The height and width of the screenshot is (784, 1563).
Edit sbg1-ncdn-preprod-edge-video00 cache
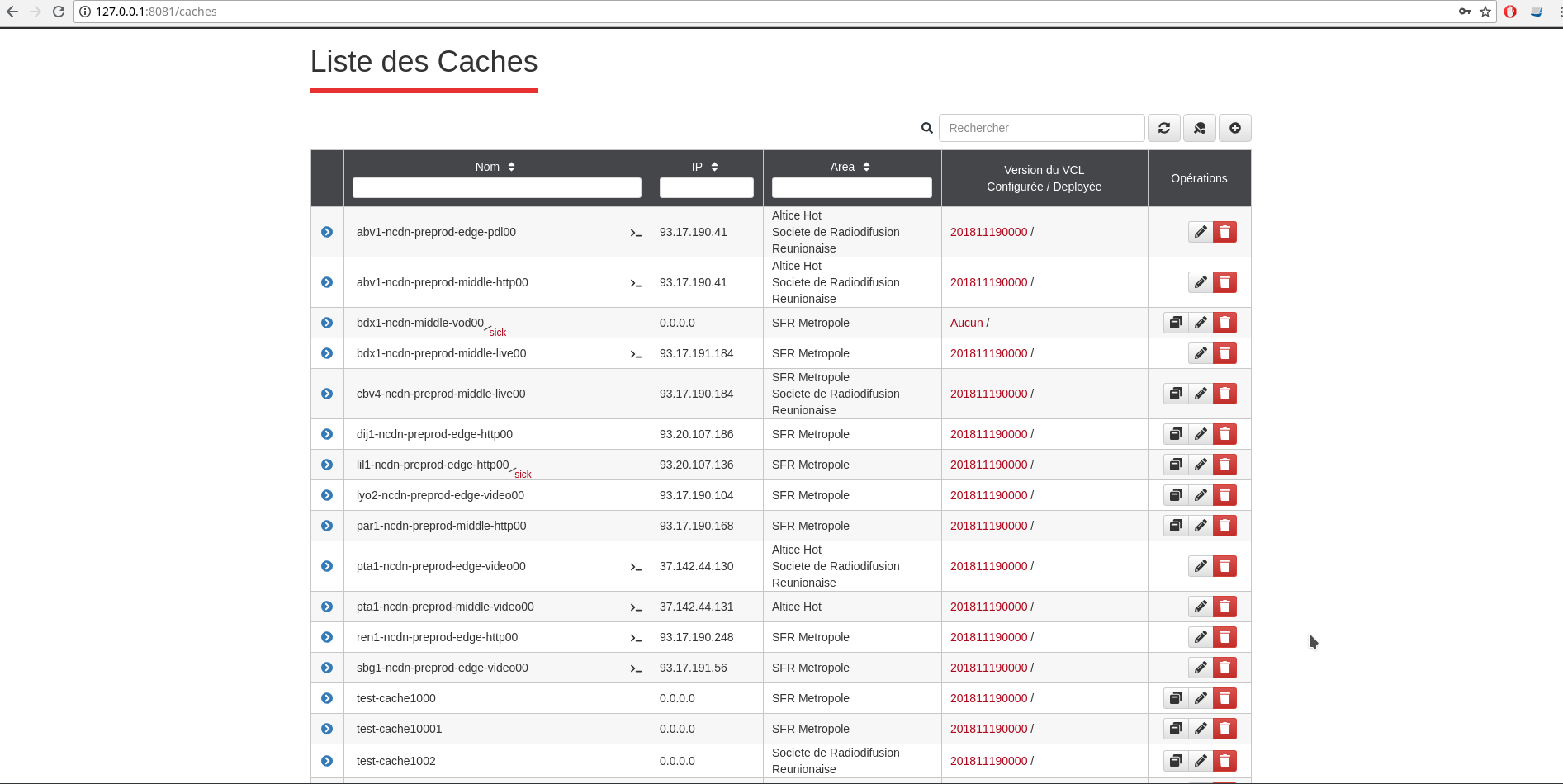(1201, 668)
